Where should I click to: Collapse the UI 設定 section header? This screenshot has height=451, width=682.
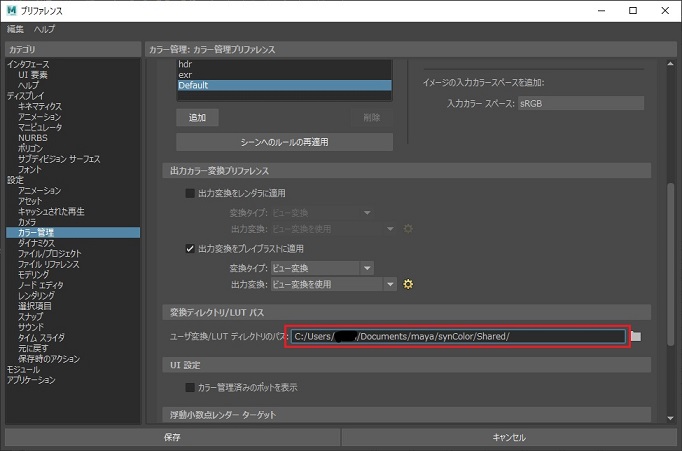pyautogui.click(x=407, y=365)
